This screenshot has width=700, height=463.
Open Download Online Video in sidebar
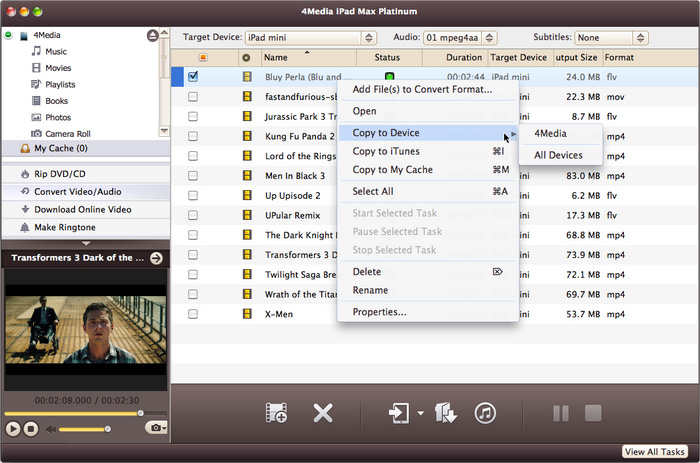click(x=82, y=209)
